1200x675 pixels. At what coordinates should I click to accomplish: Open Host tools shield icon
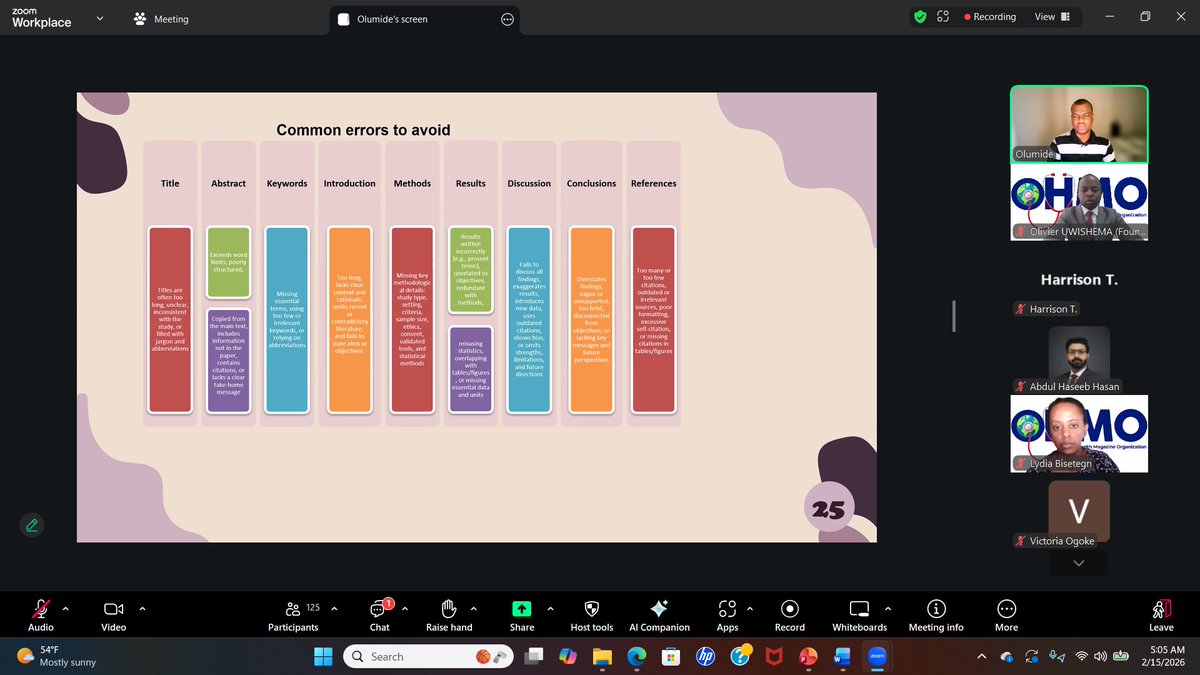(591, 615)
